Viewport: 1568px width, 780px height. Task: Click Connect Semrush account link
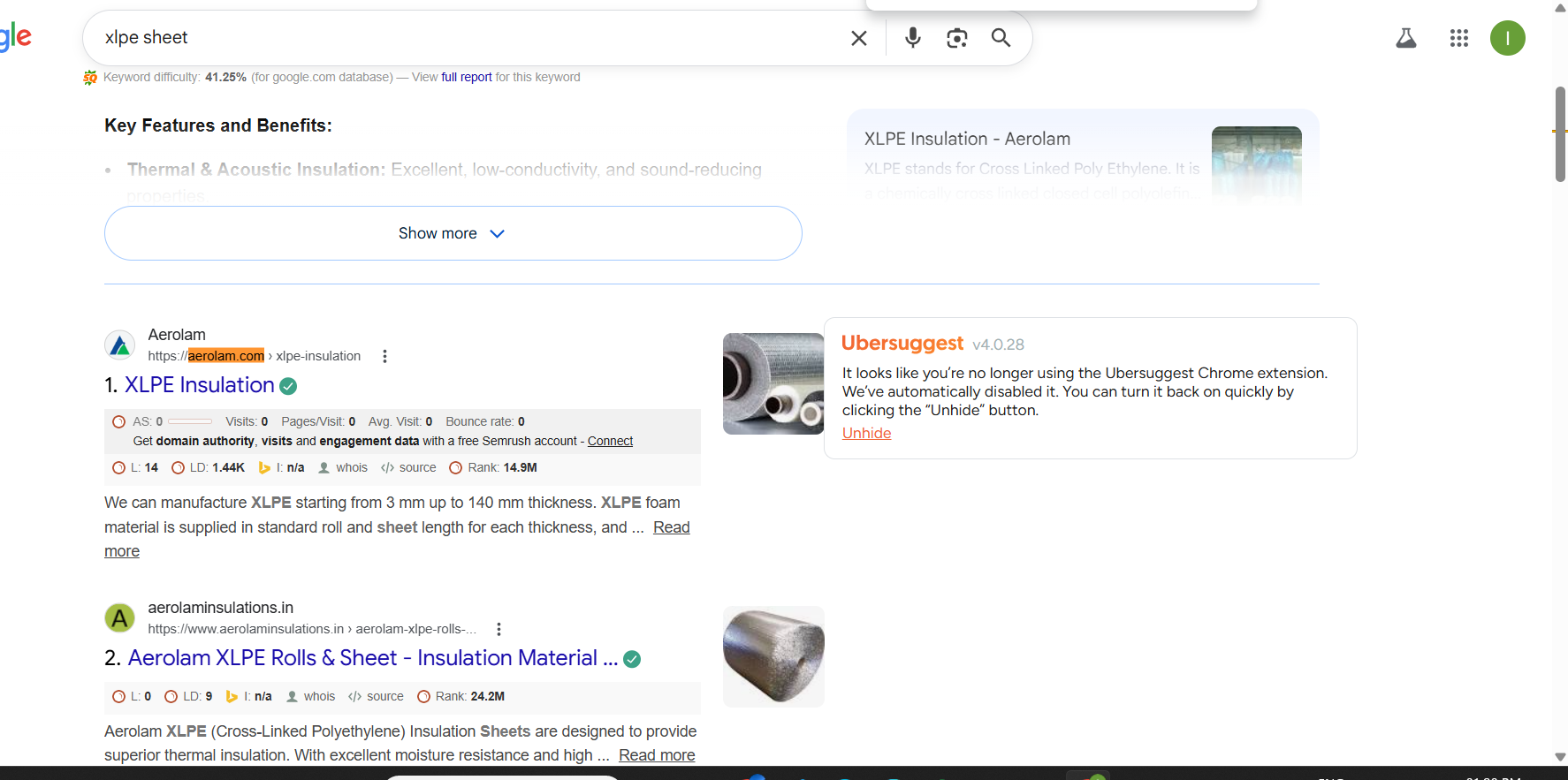610,441
